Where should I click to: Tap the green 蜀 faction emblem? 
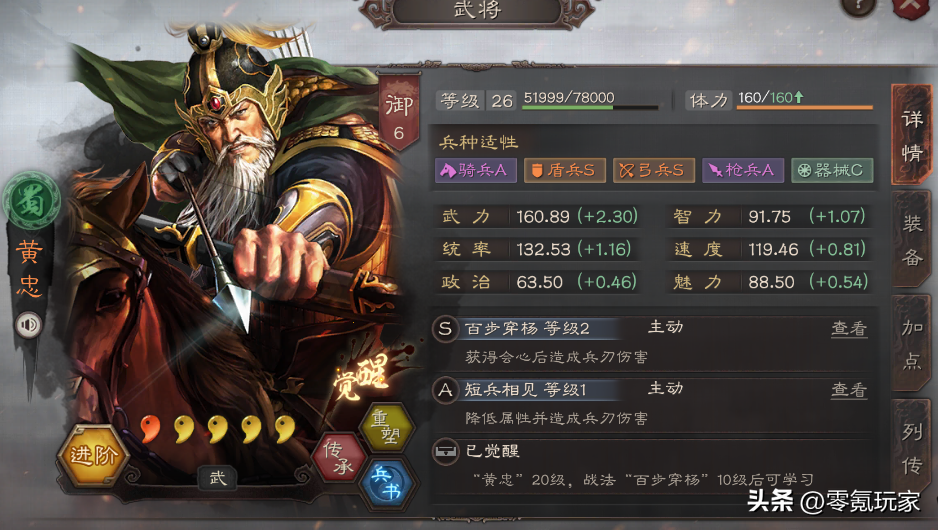(x=31, y=201)
